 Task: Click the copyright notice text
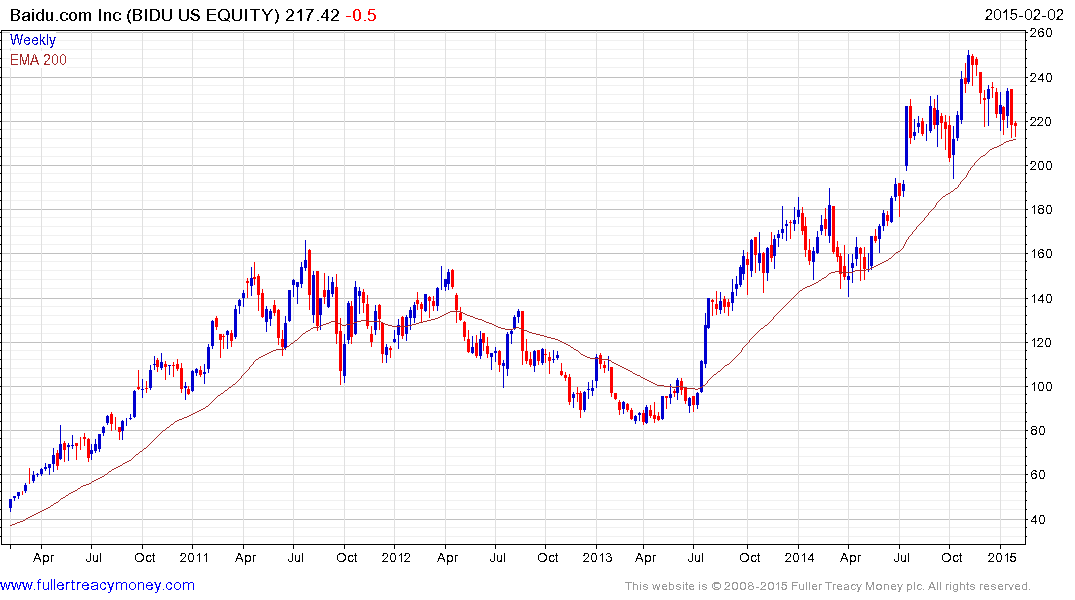828,586
